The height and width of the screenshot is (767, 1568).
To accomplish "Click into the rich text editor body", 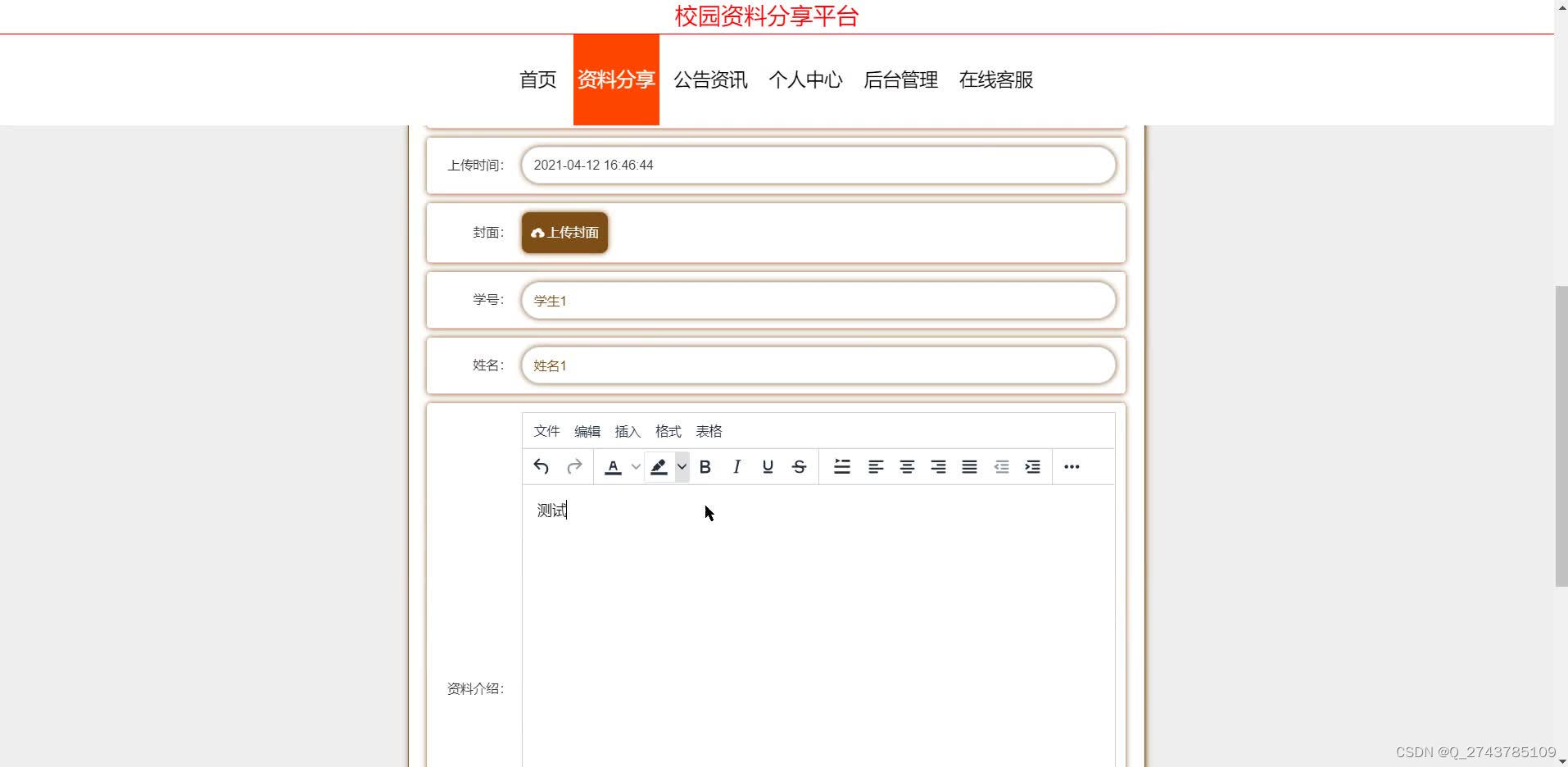I will click(818, 626).
